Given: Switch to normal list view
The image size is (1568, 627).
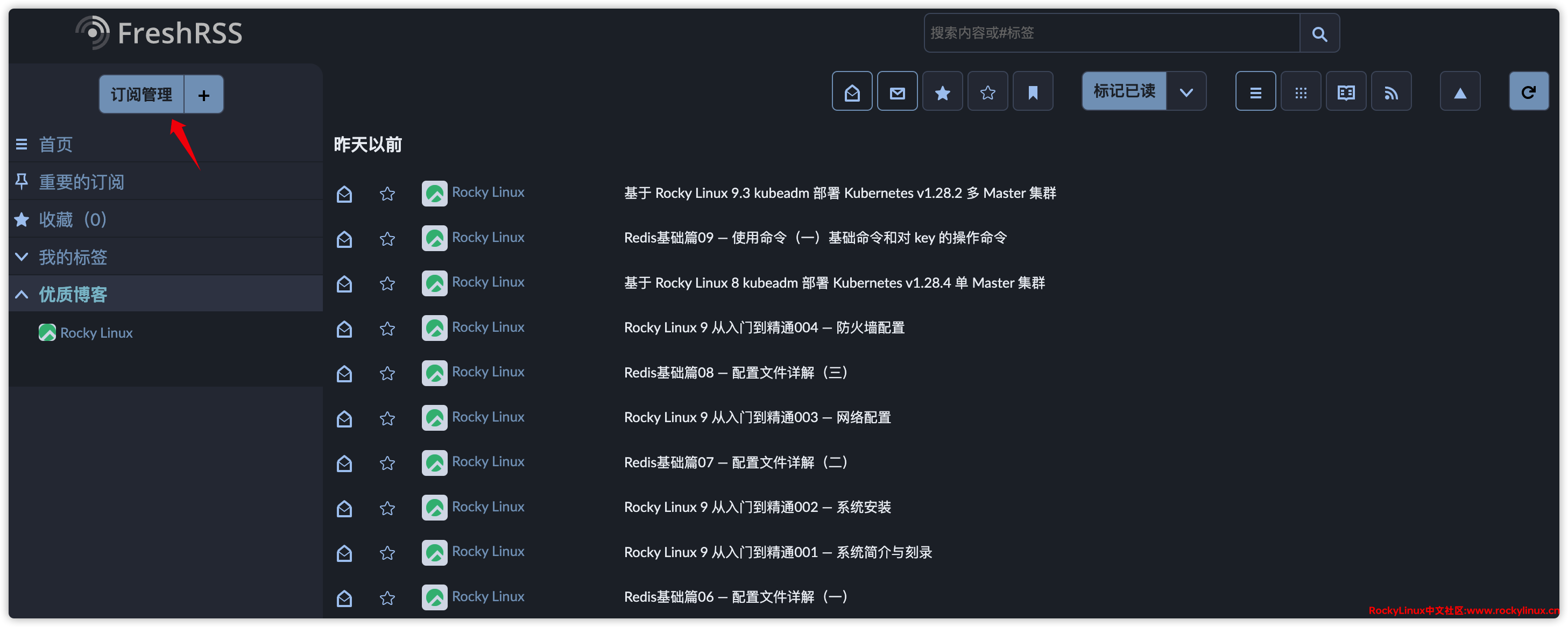Looking at the screenshot, I should coord(1255,92).
